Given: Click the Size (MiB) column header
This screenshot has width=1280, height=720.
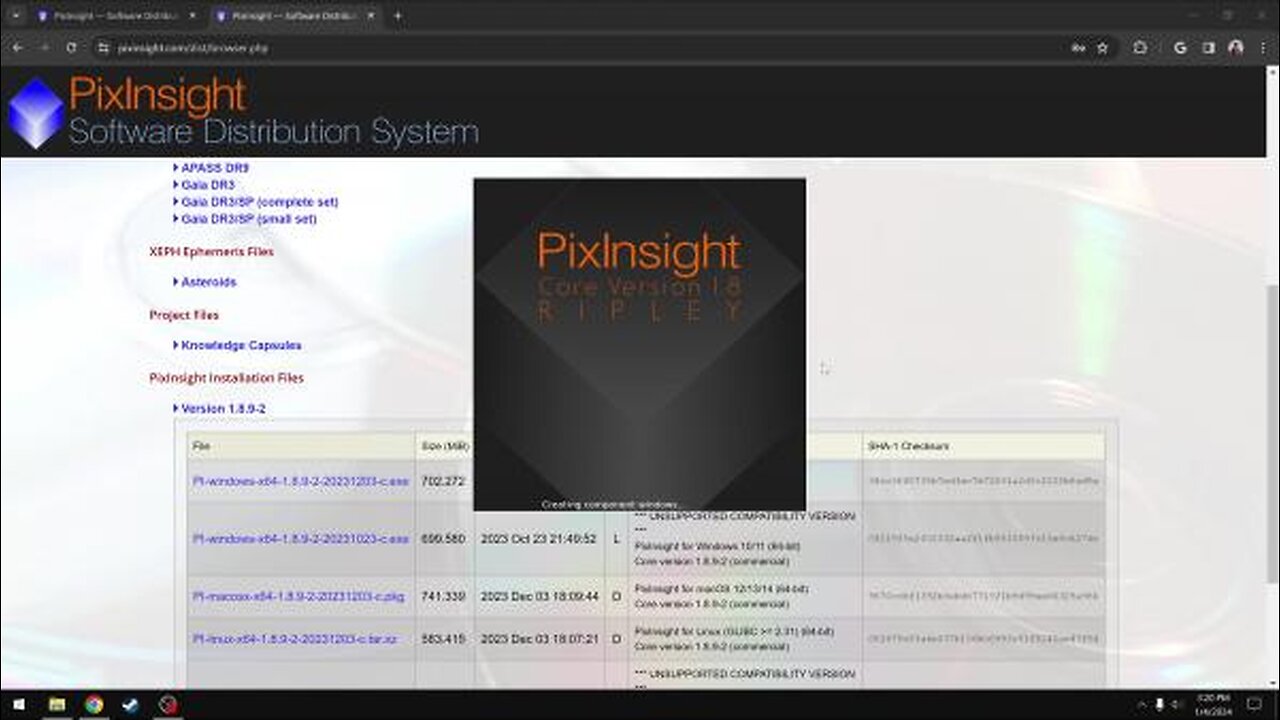Looking at the screenshot, I should pos(444,446).
